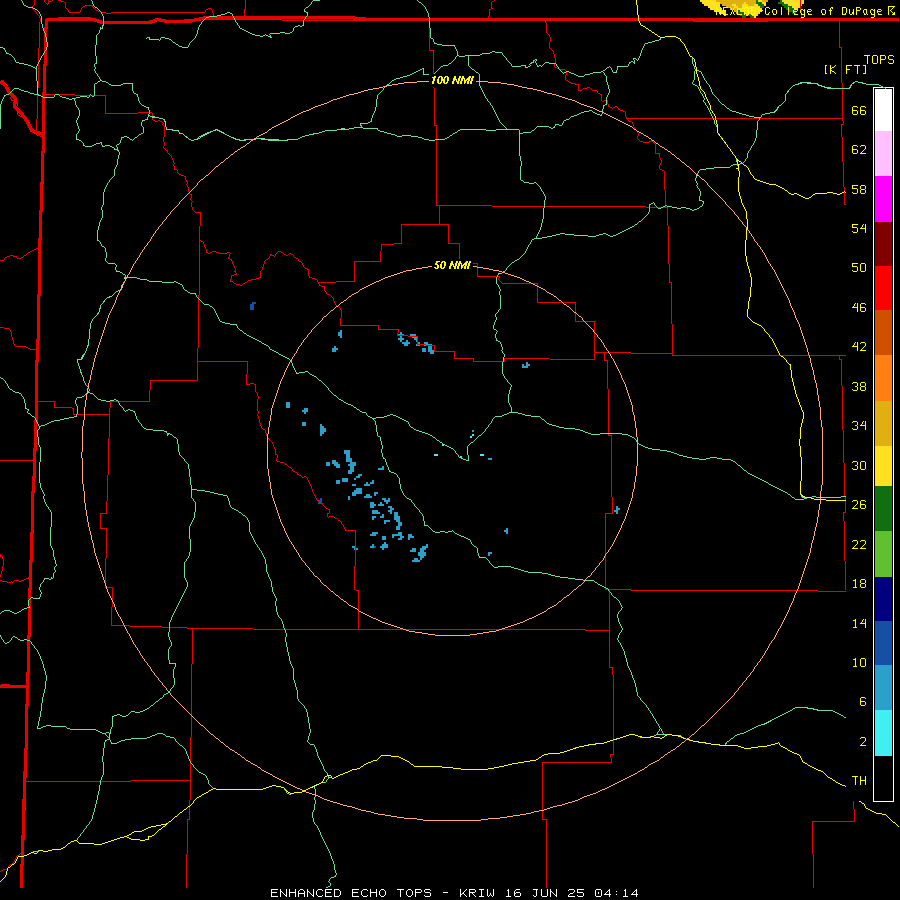This screenshot has height=900, width=900.
Task: Click the "42" scale value
Action: (859, 347)
